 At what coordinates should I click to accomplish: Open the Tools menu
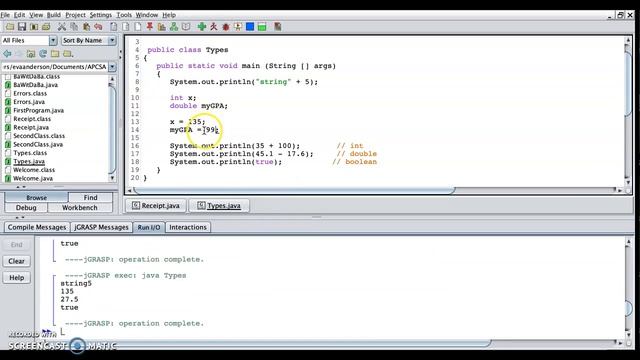pyautogui.click(x=124, y=15)
